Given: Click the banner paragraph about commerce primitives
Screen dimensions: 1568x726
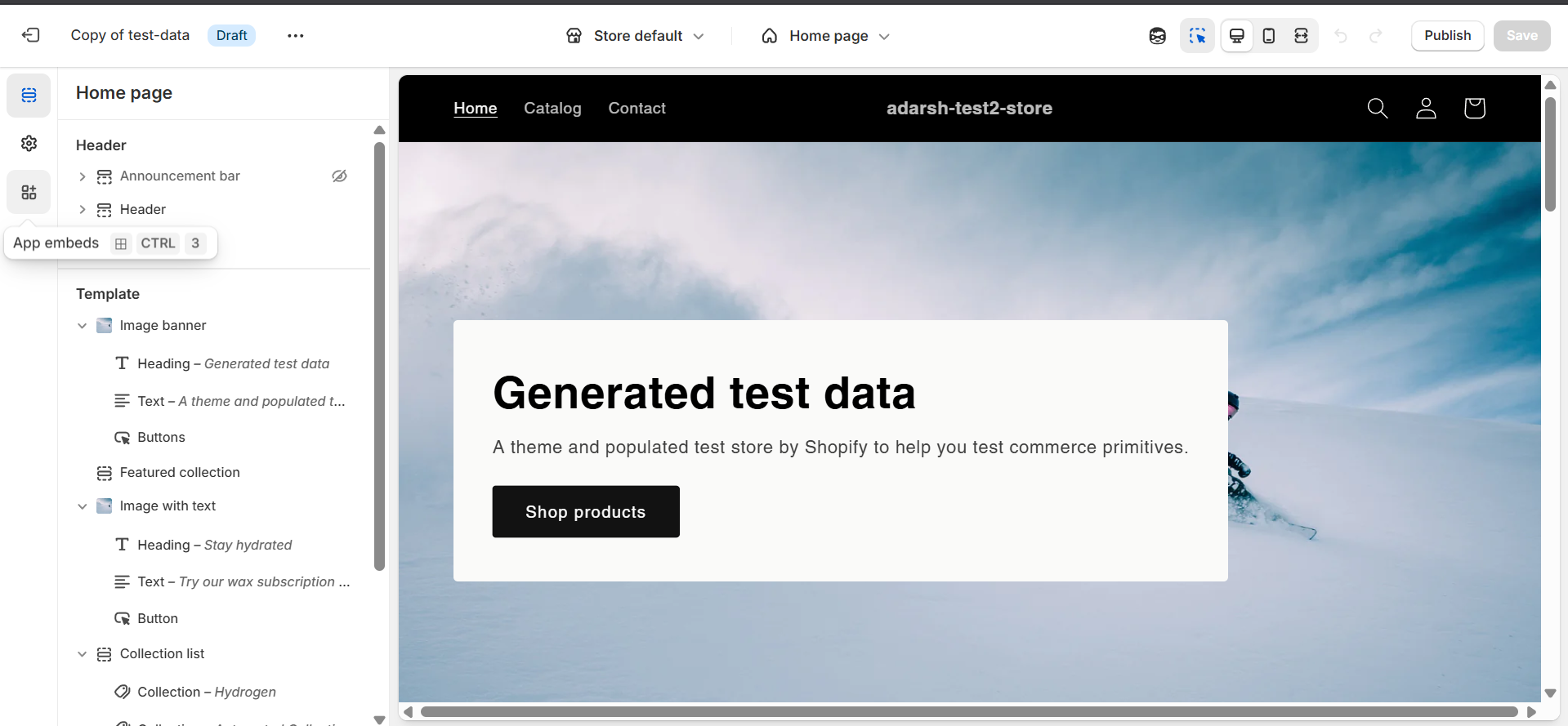Looking at the screenshot, I should coord(841,448).
